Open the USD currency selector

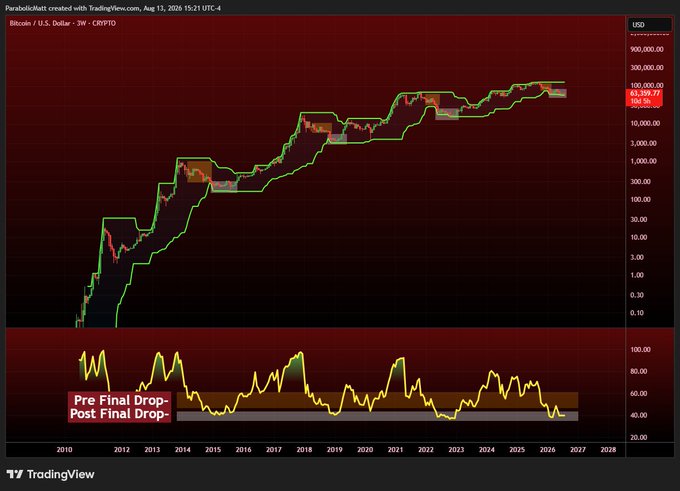pyautogui.click(x=650, y=25)
